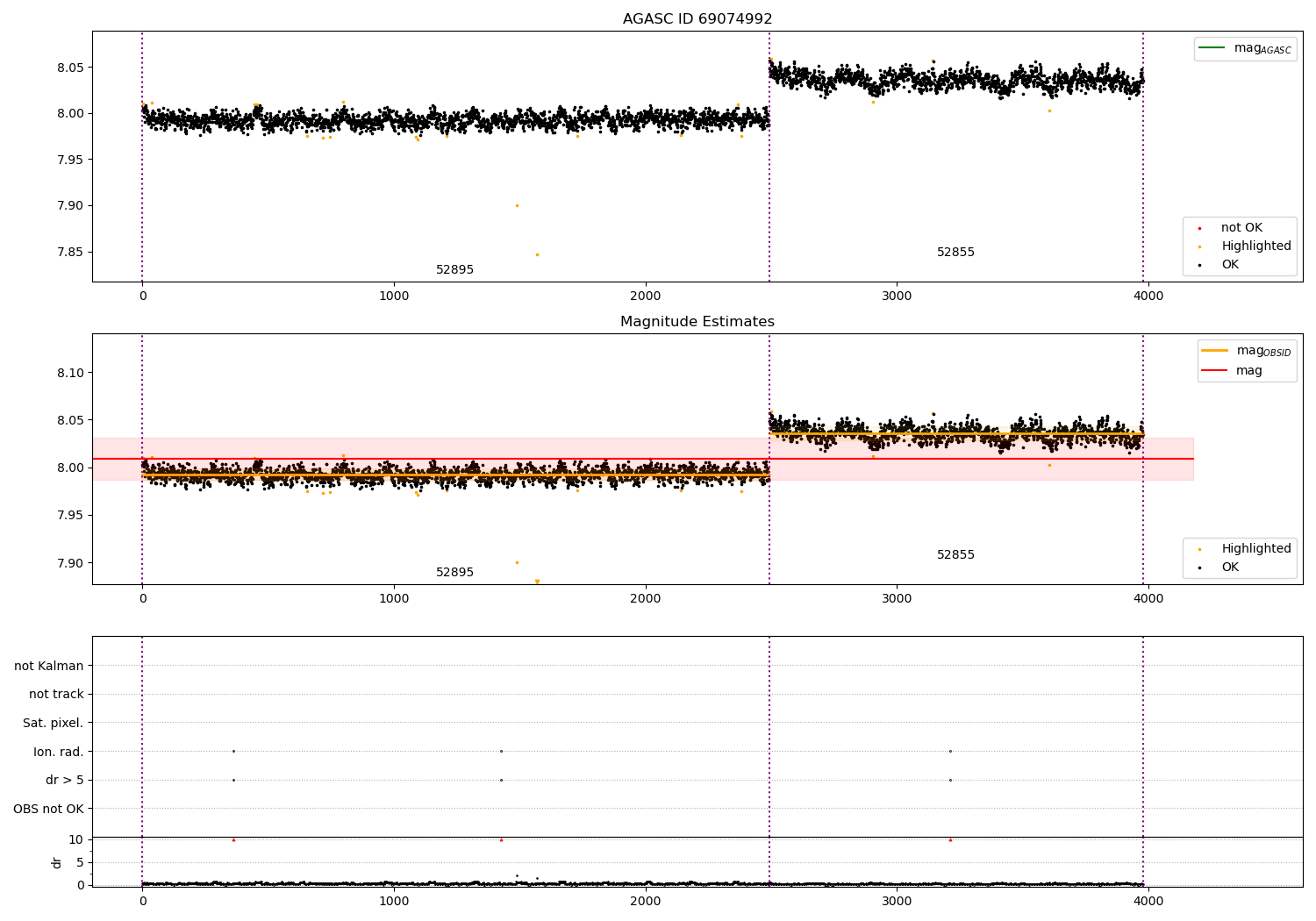
Task: Click x-axis tick 2000 under AGASC ID plot
Action: (646, 296)
